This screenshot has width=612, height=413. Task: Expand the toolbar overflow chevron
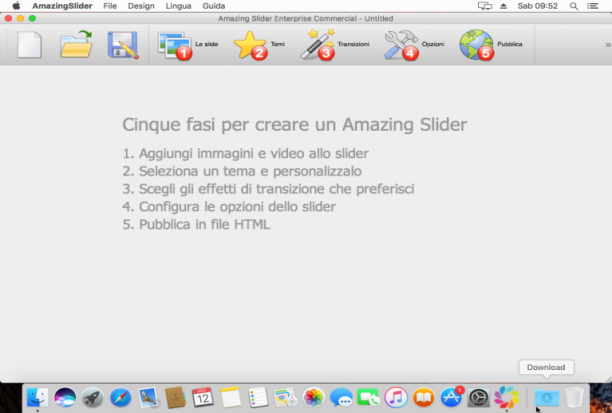point(607,45)
